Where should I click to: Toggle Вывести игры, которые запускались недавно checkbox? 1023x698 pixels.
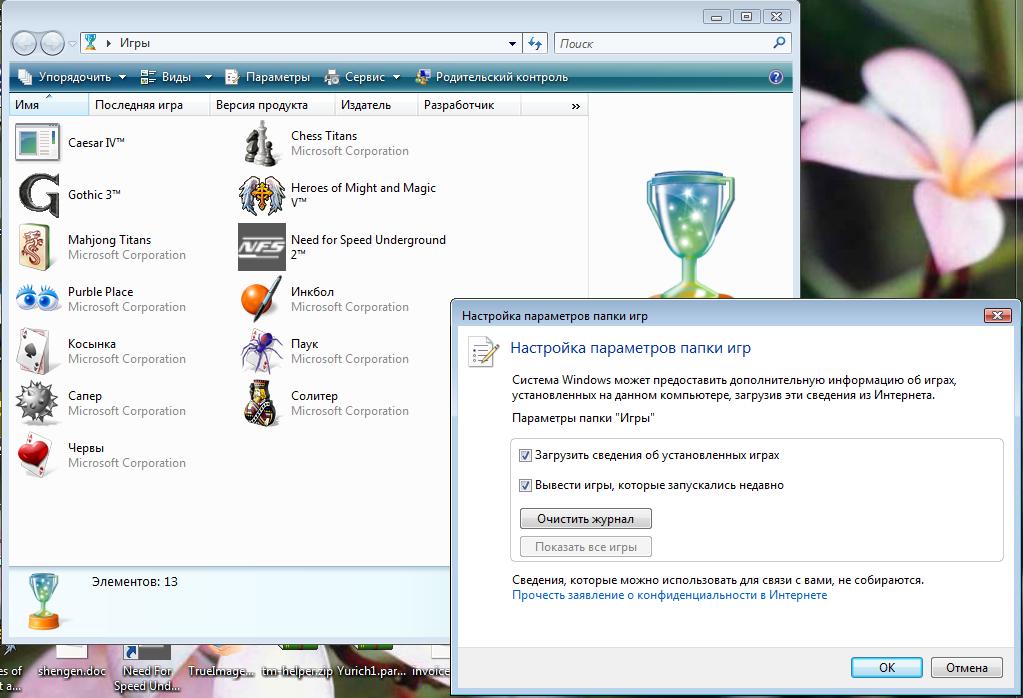click(x=525, y=485)
